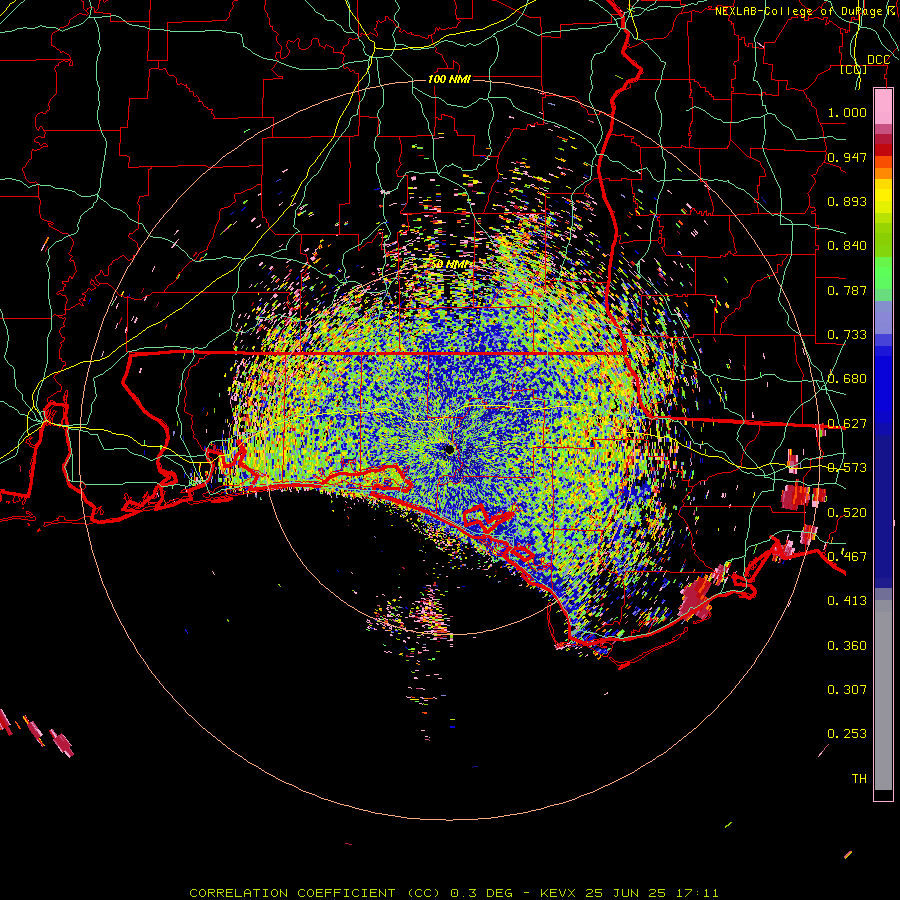This screenshot has width=900, height=900.
Task: Click the 50 NMI range ring label
Action: tap(451, 264)
